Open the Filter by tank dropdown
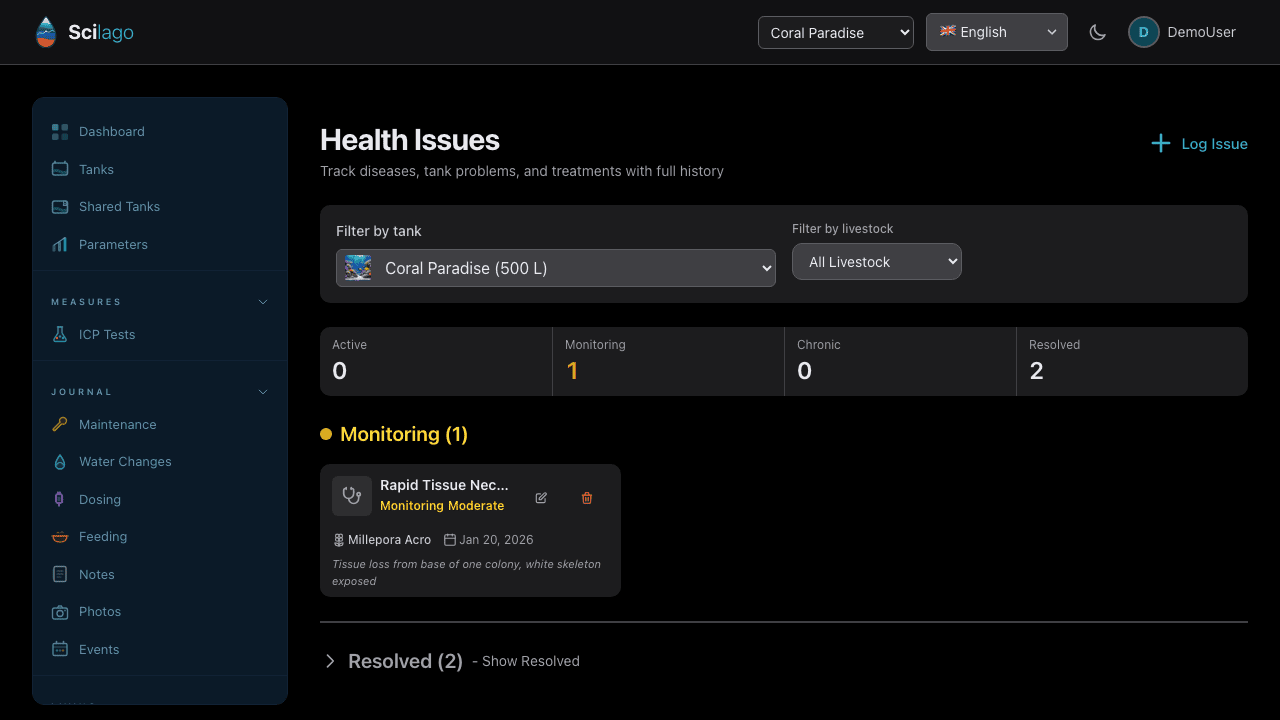The height and width of the screenshot is (720, 1280). pos(556,268)
